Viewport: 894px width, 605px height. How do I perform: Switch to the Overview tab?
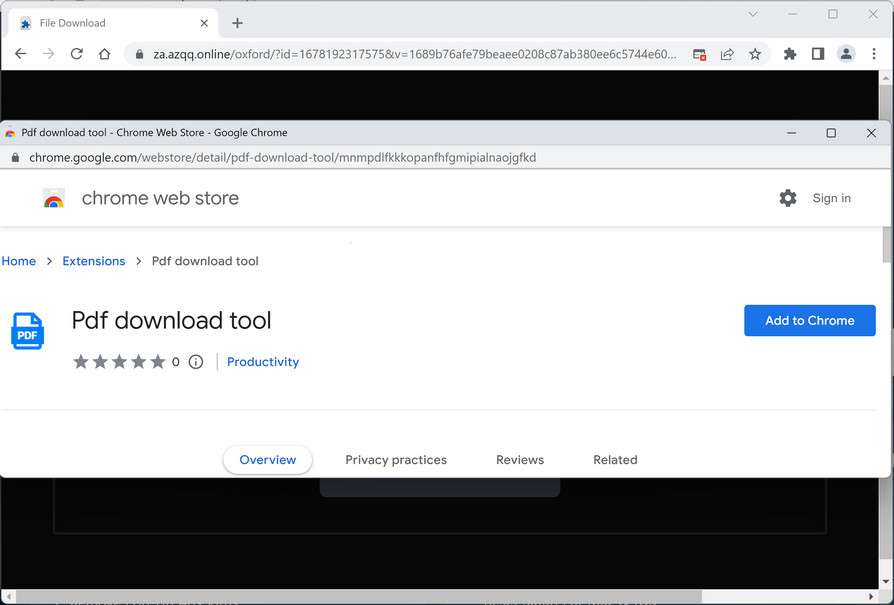267,460
